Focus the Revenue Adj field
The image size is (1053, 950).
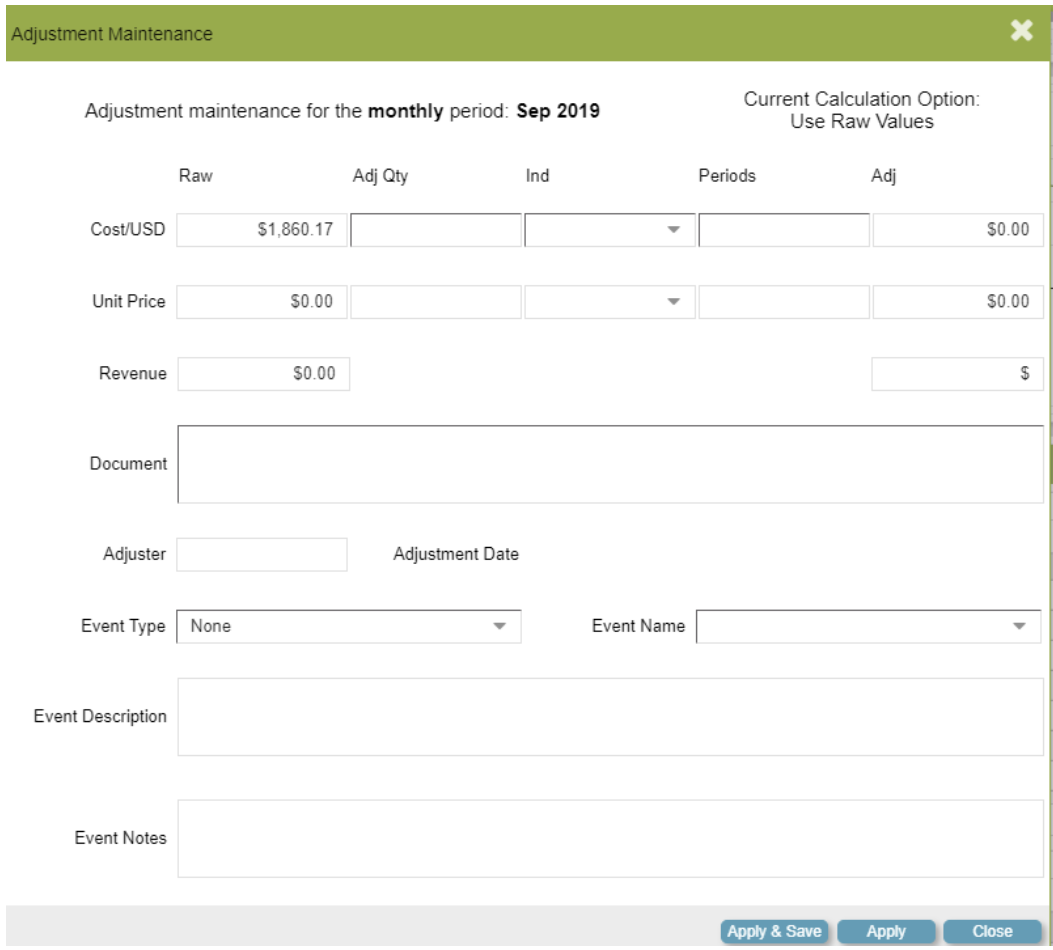pyautogui.click(x=957, y=373)
